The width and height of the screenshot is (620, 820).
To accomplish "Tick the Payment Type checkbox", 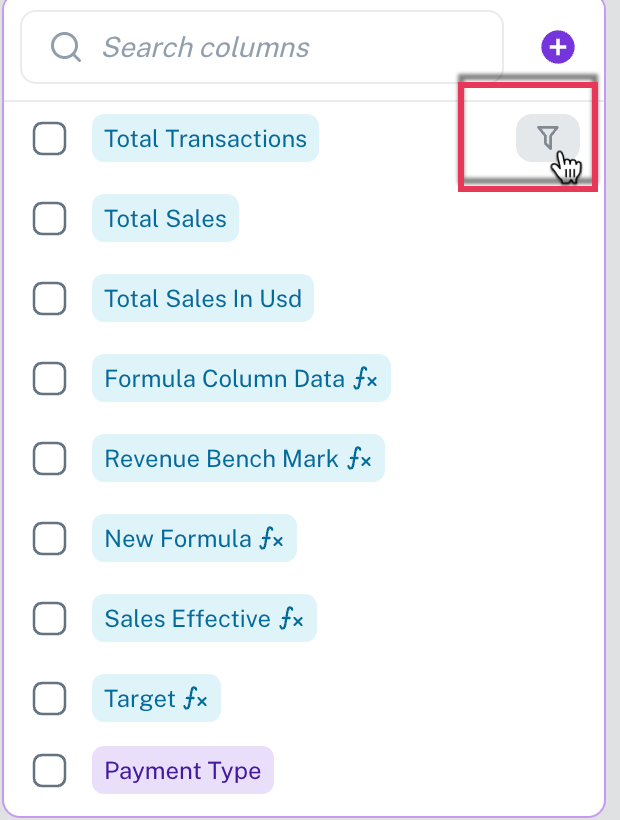I will tap(50, 770).
